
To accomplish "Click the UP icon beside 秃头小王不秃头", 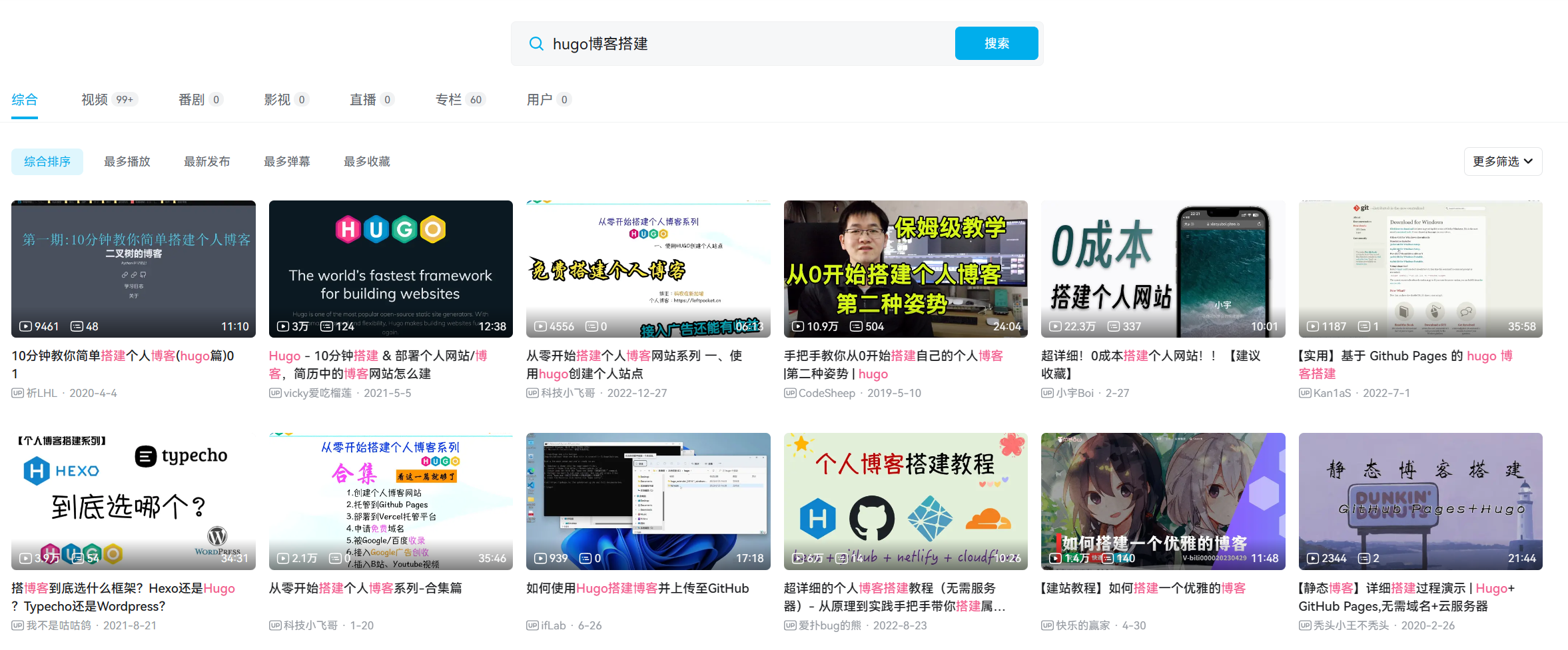I will 1305,625.
